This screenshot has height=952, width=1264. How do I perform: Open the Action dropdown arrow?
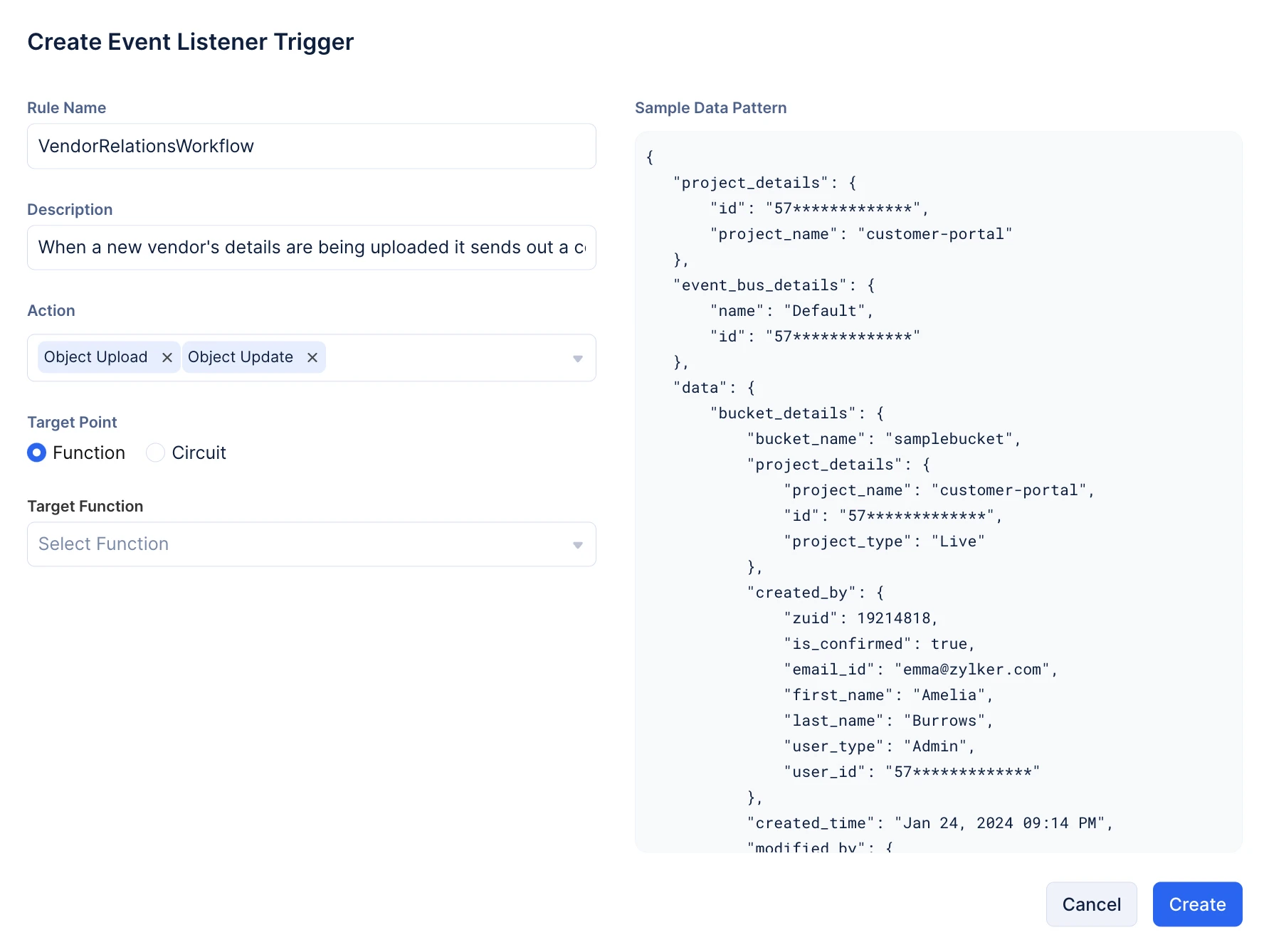(578, 359)
